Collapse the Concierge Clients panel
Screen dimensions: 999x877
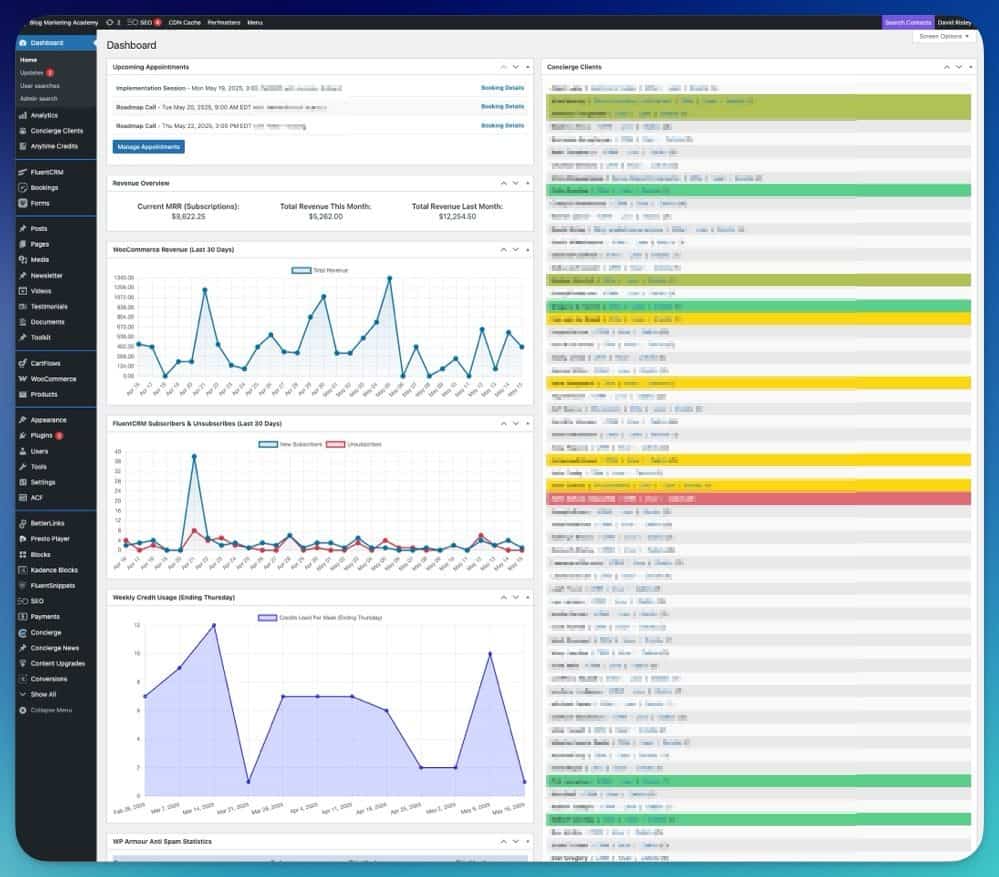point(970,67)
